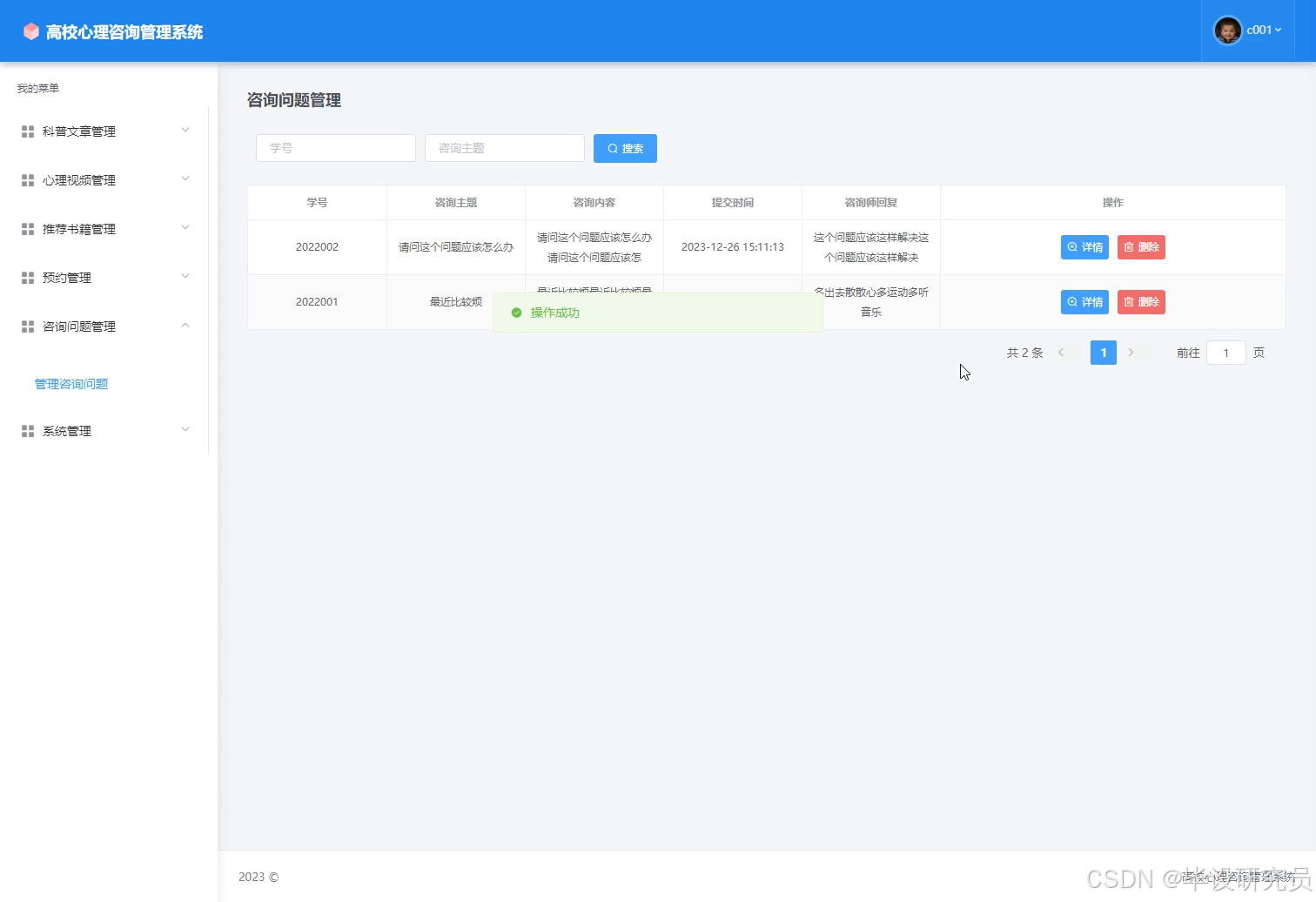Click the 操作成功 success checkmark icon
Screen dimensions: 1316x902
[516, 313]
